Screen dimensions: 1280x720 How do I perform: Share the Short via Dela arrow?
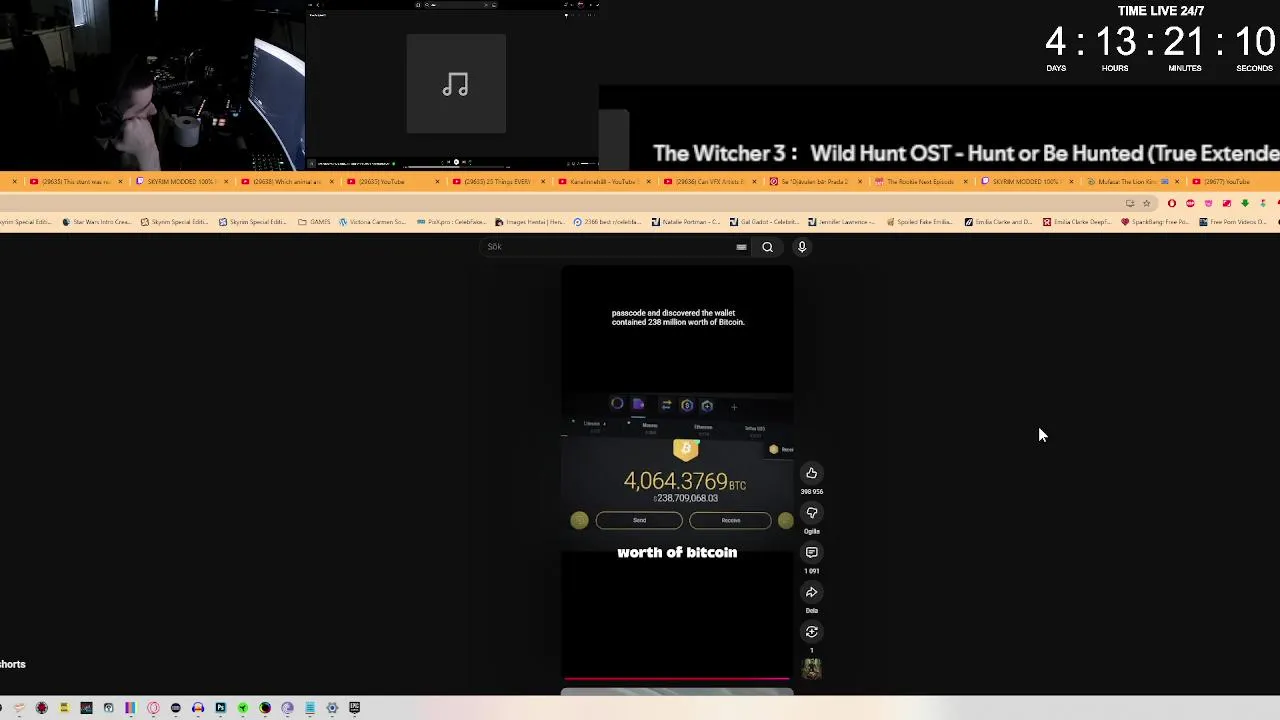click(x=811, y=592)
